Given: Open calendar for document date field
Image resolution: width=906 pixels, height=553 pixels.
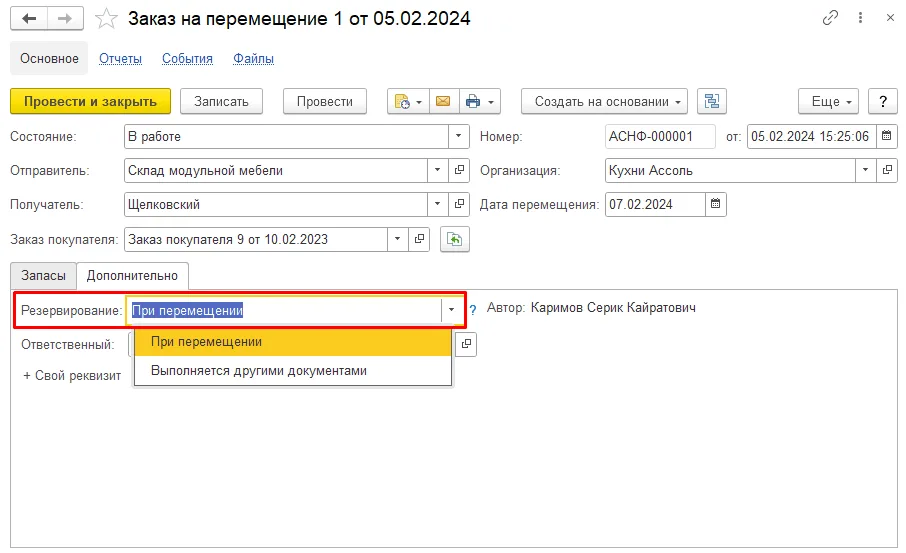Looking at the screenshot, I should tap(886, 136).
